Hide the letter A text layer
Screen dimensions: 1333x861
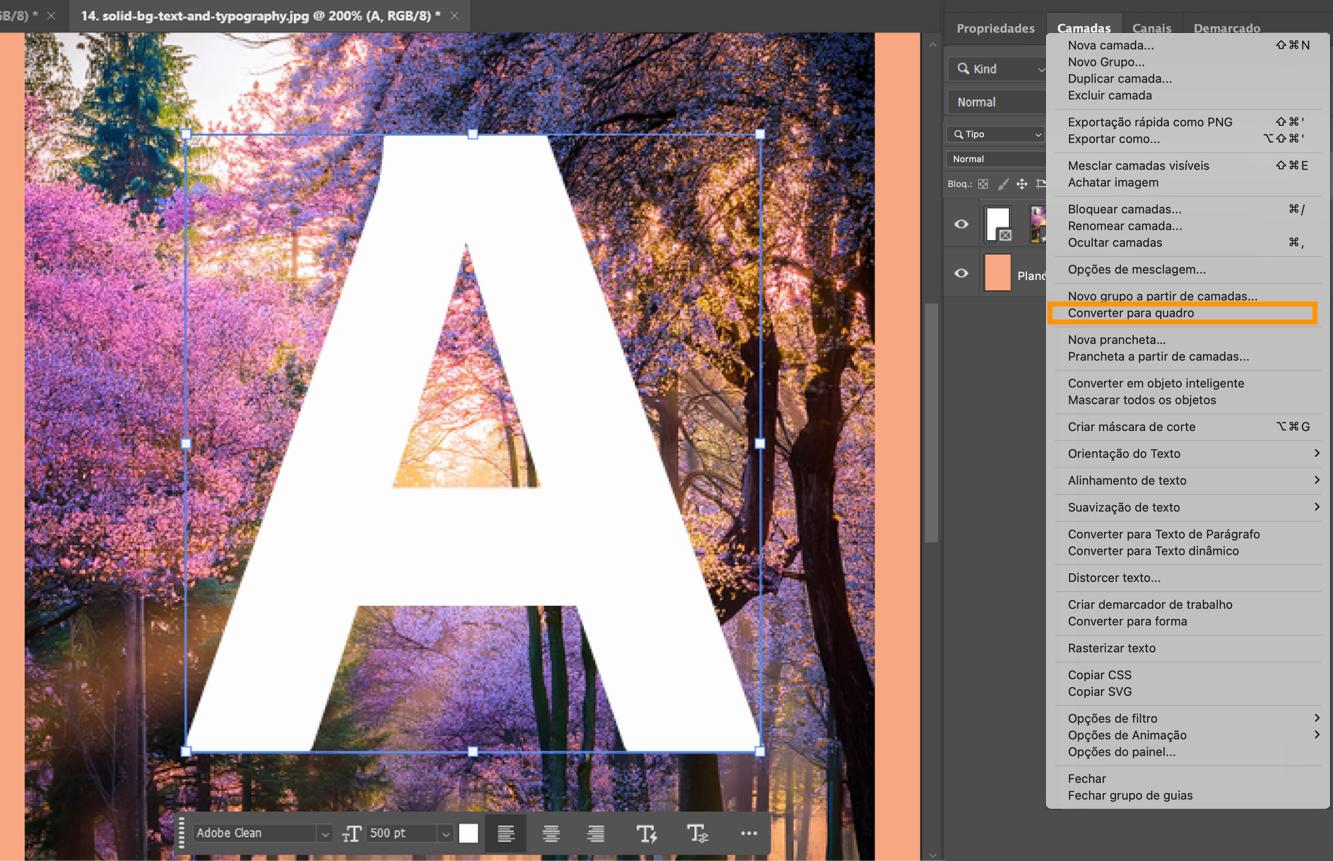[960, 223]
